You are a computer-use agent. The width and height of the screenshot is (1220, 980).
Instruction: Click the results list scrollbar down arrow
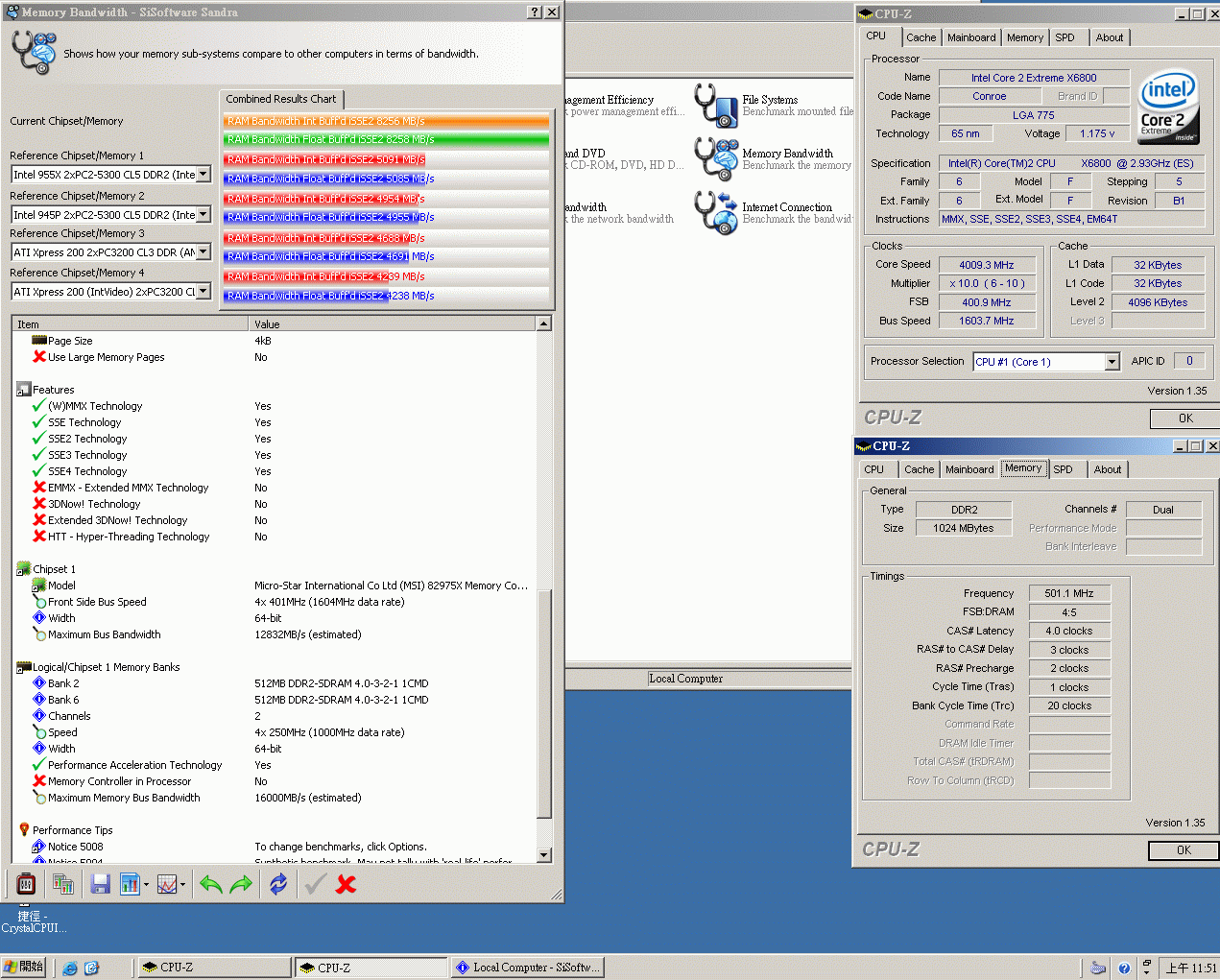pyautogui.click(x=544, y=854)
